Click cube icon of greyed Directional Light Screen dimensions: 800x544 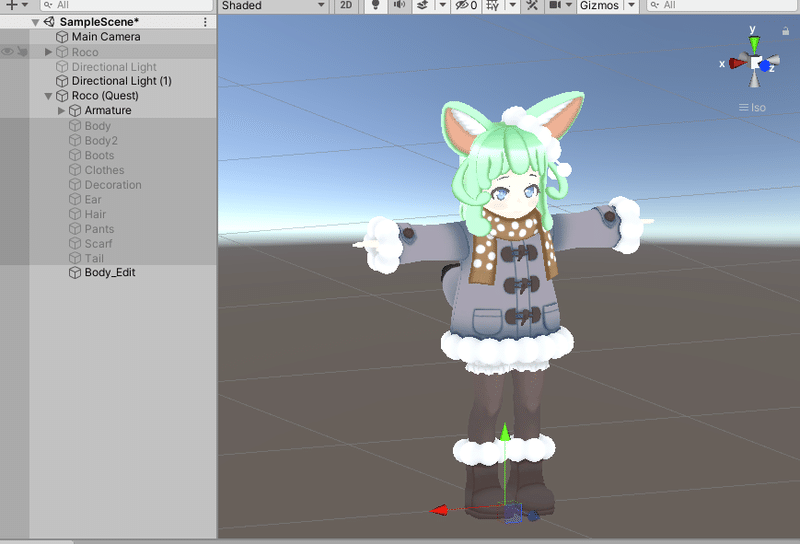[x=62, y=67]
